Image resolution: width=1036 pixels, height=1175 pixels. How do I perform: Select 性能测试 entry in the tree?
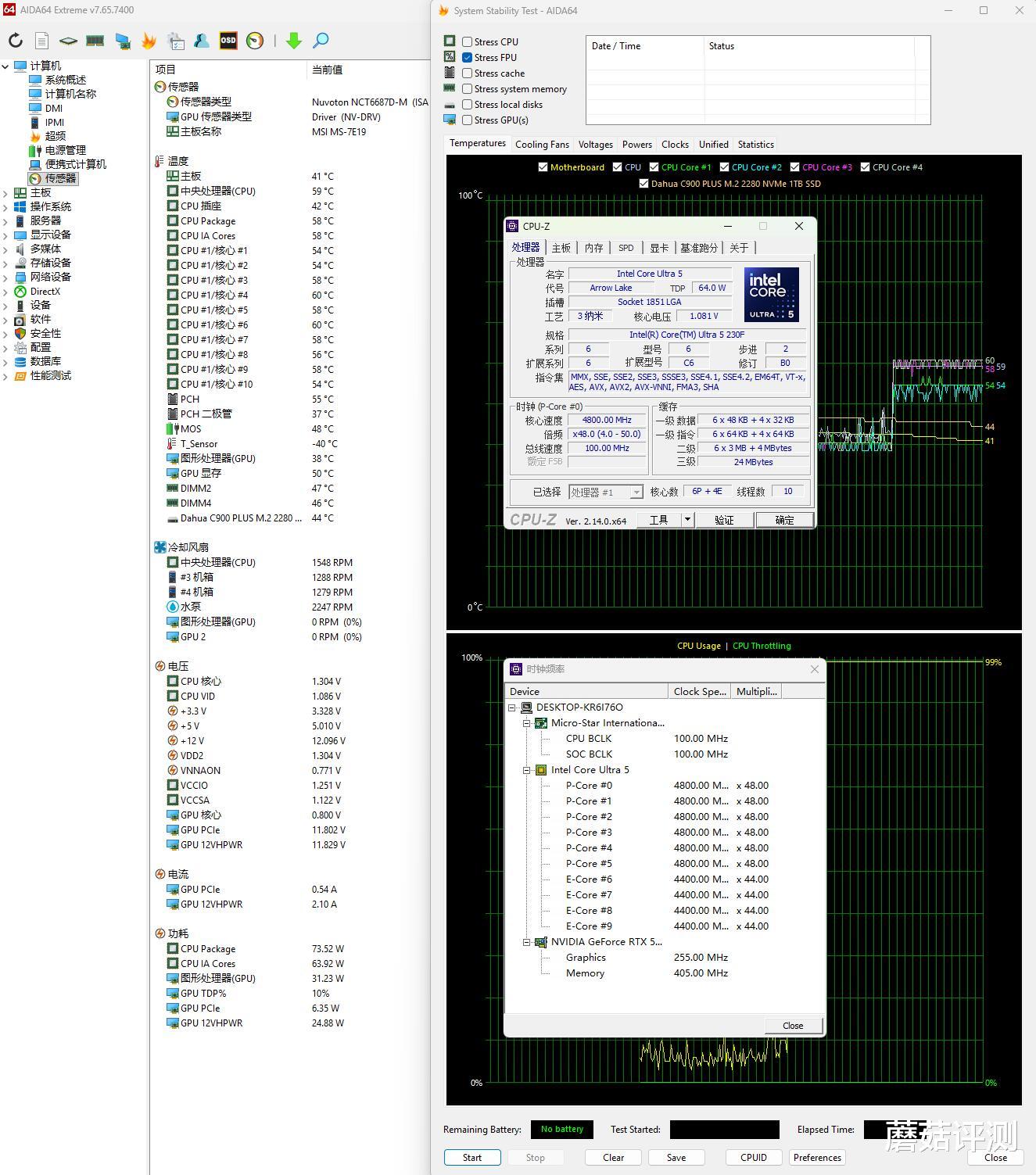pos(51,375)
